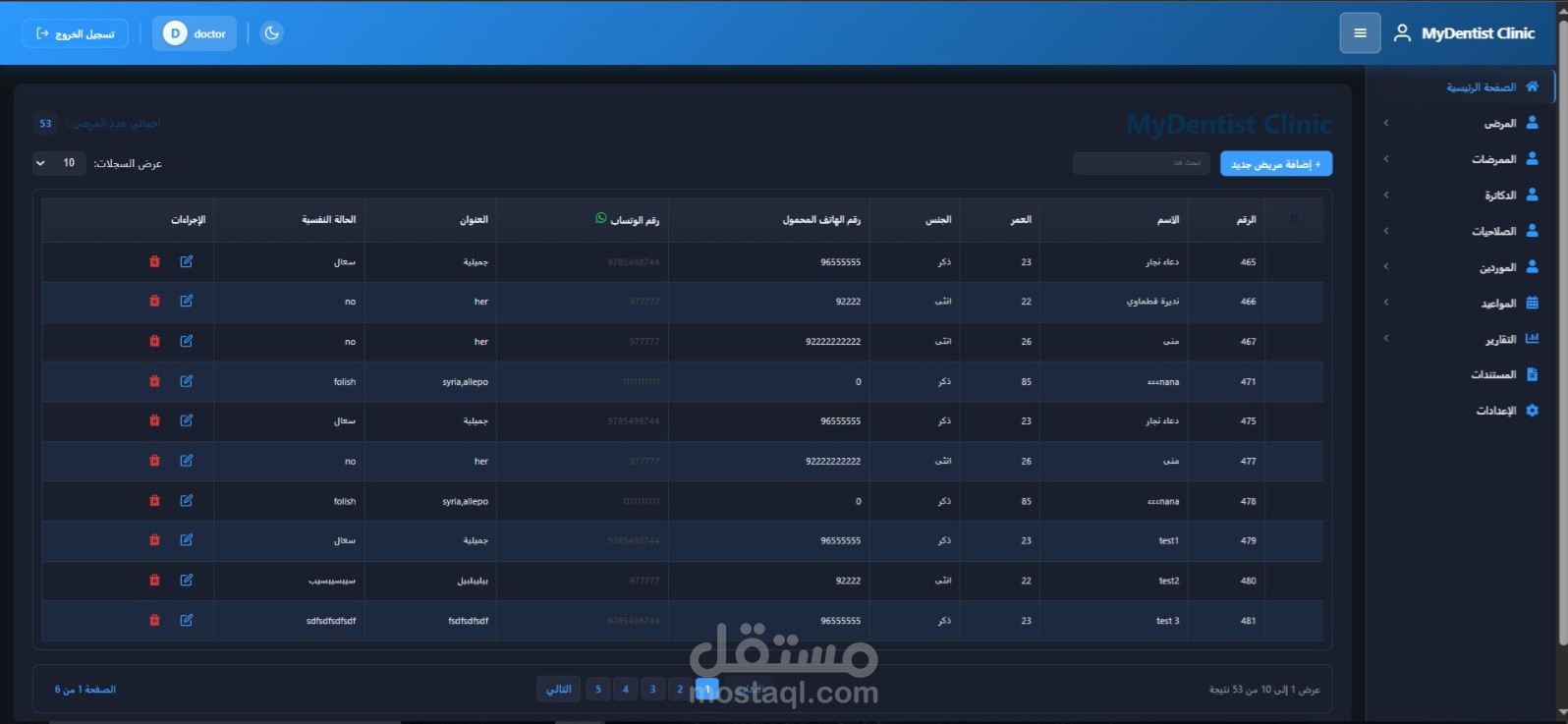The width and height of the screenshot is (1568, 724).
Task: Open التقارير section in sidebar
Action: 1463,338
